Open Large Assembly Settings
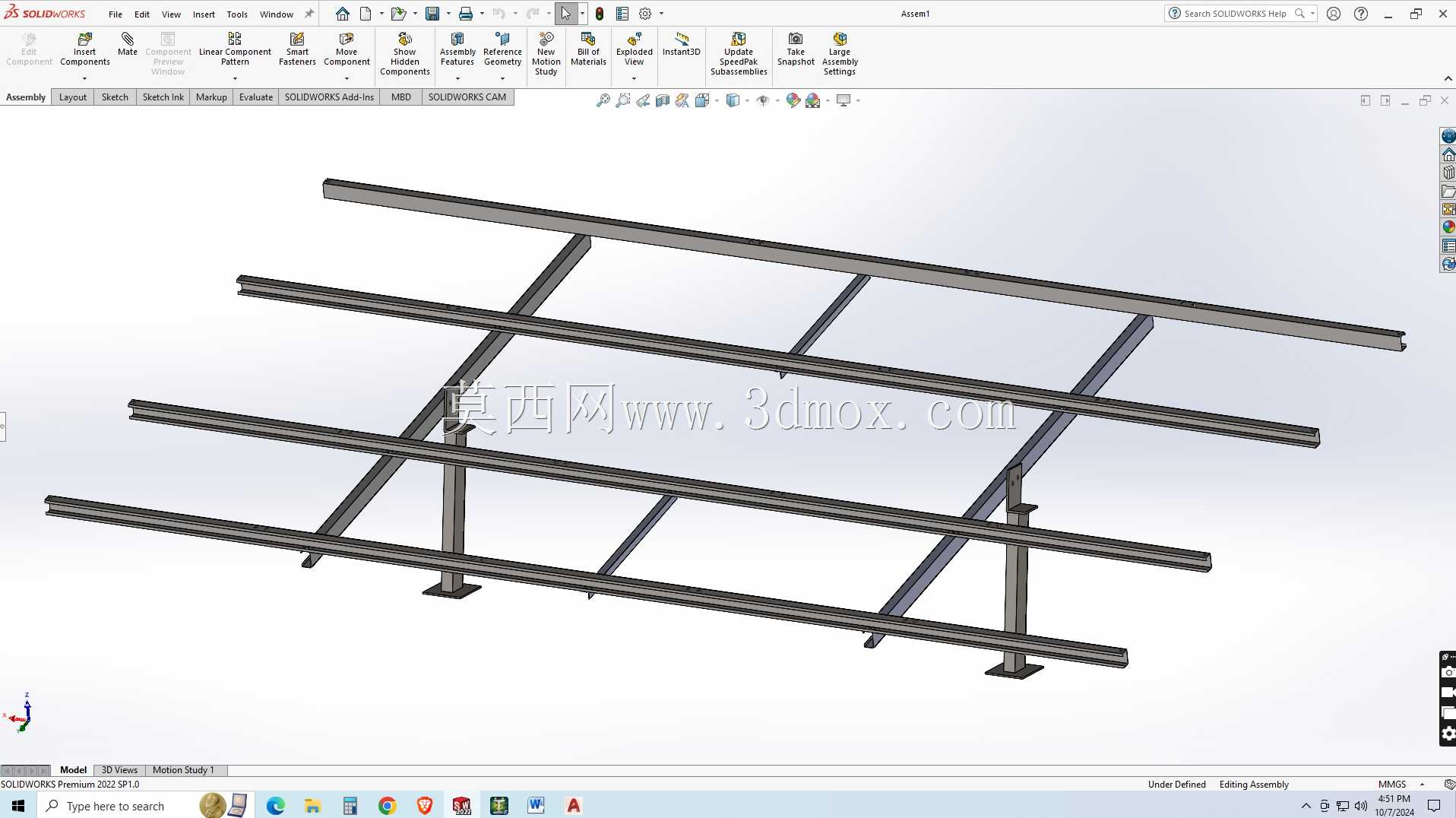Viewport: 1456px width, 818px height. (x=840, y=53)
